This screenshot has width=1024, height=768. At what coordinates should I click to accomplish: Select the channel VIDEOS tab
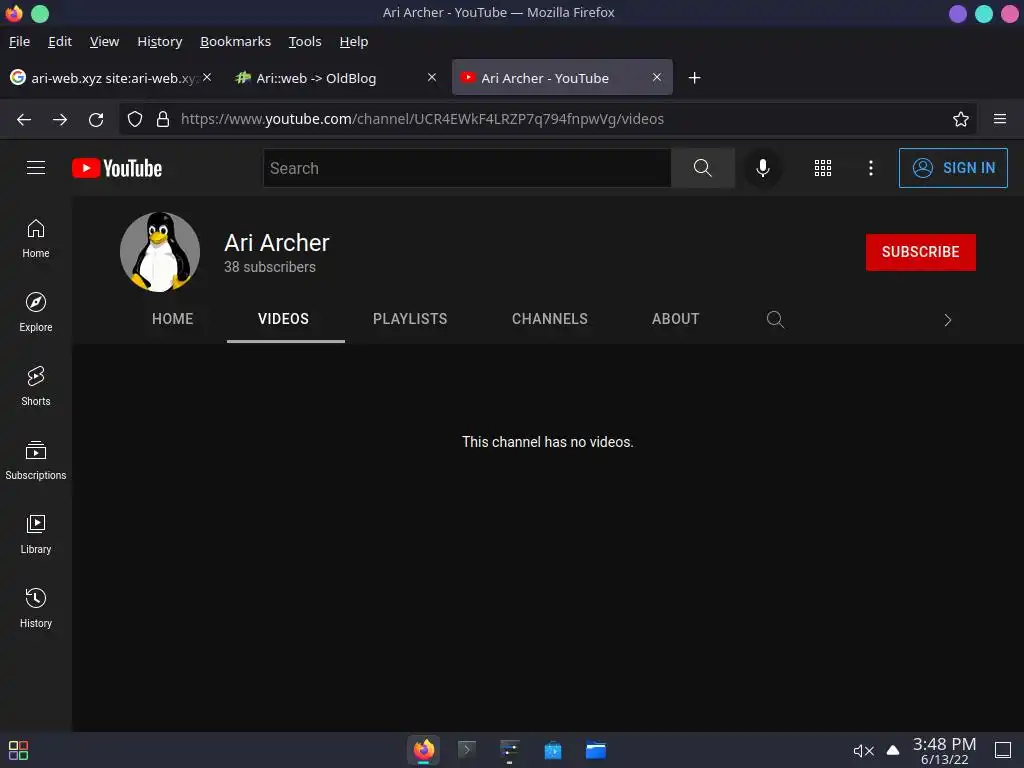(283, 319)
